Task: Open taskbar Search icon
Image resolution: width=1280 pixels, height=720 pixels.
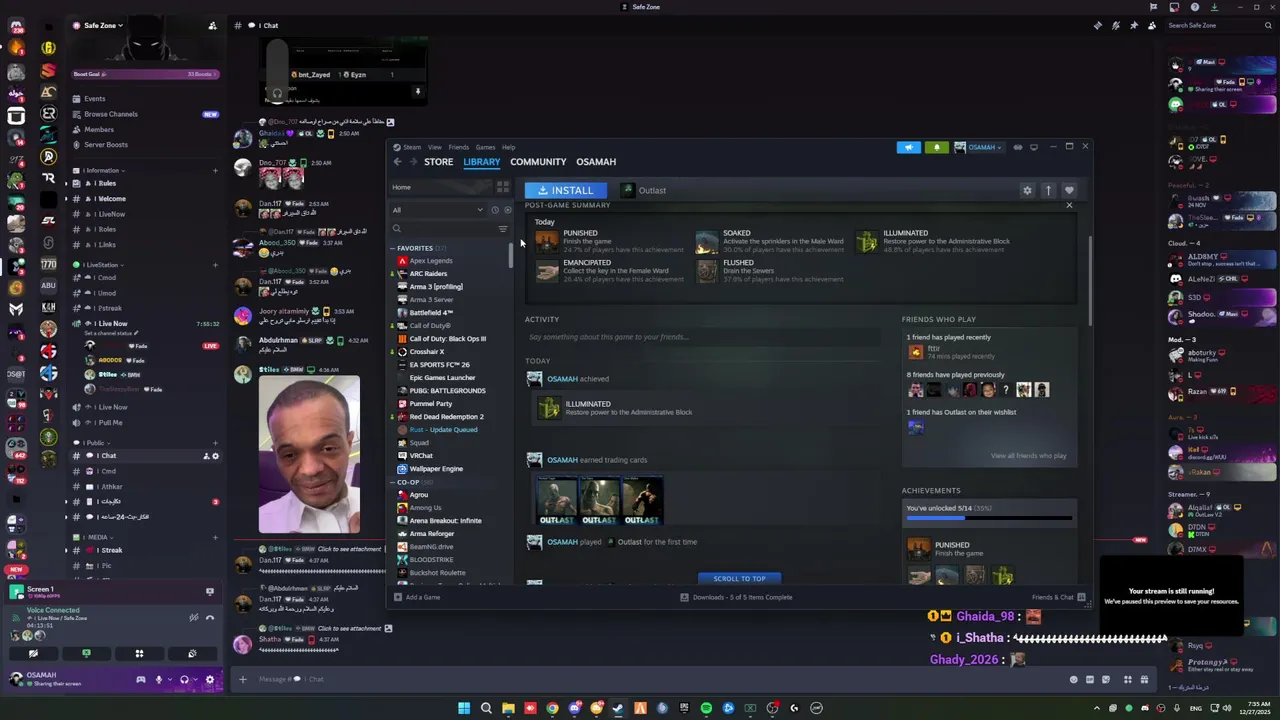Action: (486, 708)
